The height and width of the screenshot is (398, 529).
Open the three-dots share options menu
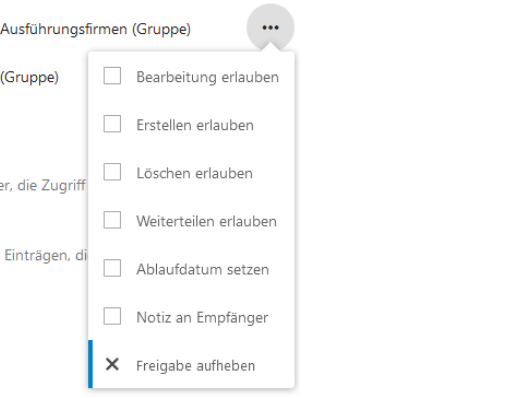[271, 28]
